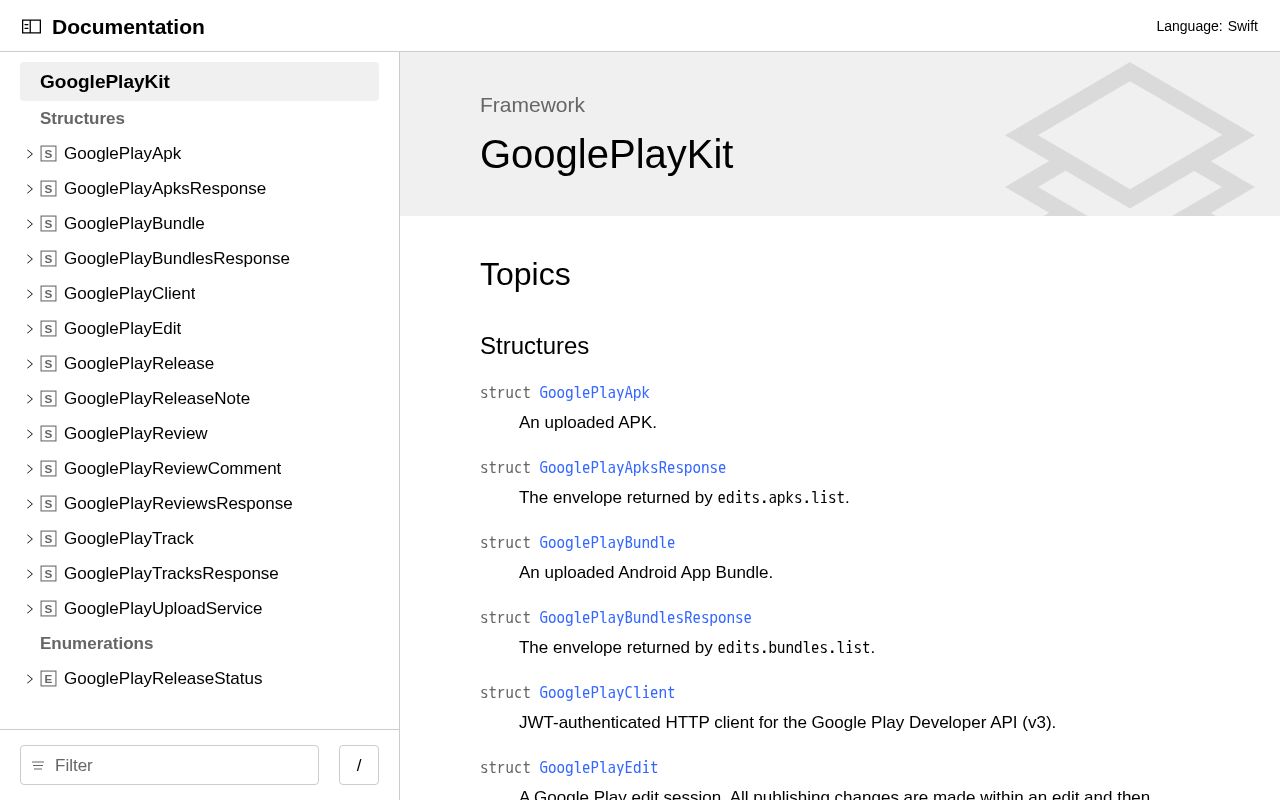Viewport: 1280px width, 800px height.
Task: Expand the GooglePlayReview chevron
Action: [29, 434]
